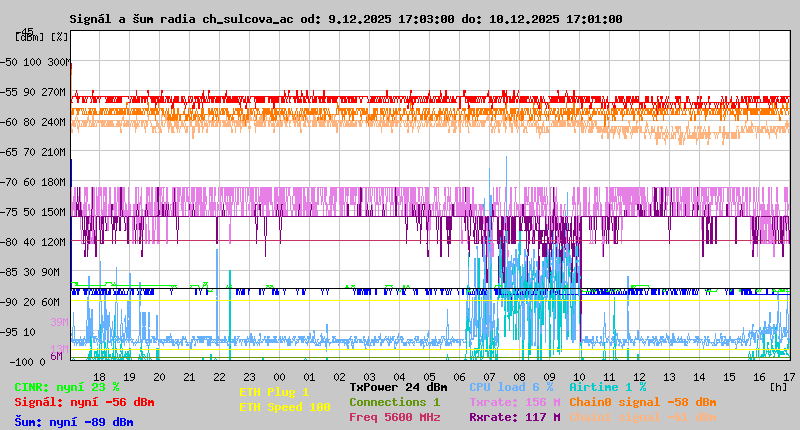This screenshot has height=430, width=800.
Task: Click the 'TxPower 24 dBm' legend label
Action: tap(398, 387)
